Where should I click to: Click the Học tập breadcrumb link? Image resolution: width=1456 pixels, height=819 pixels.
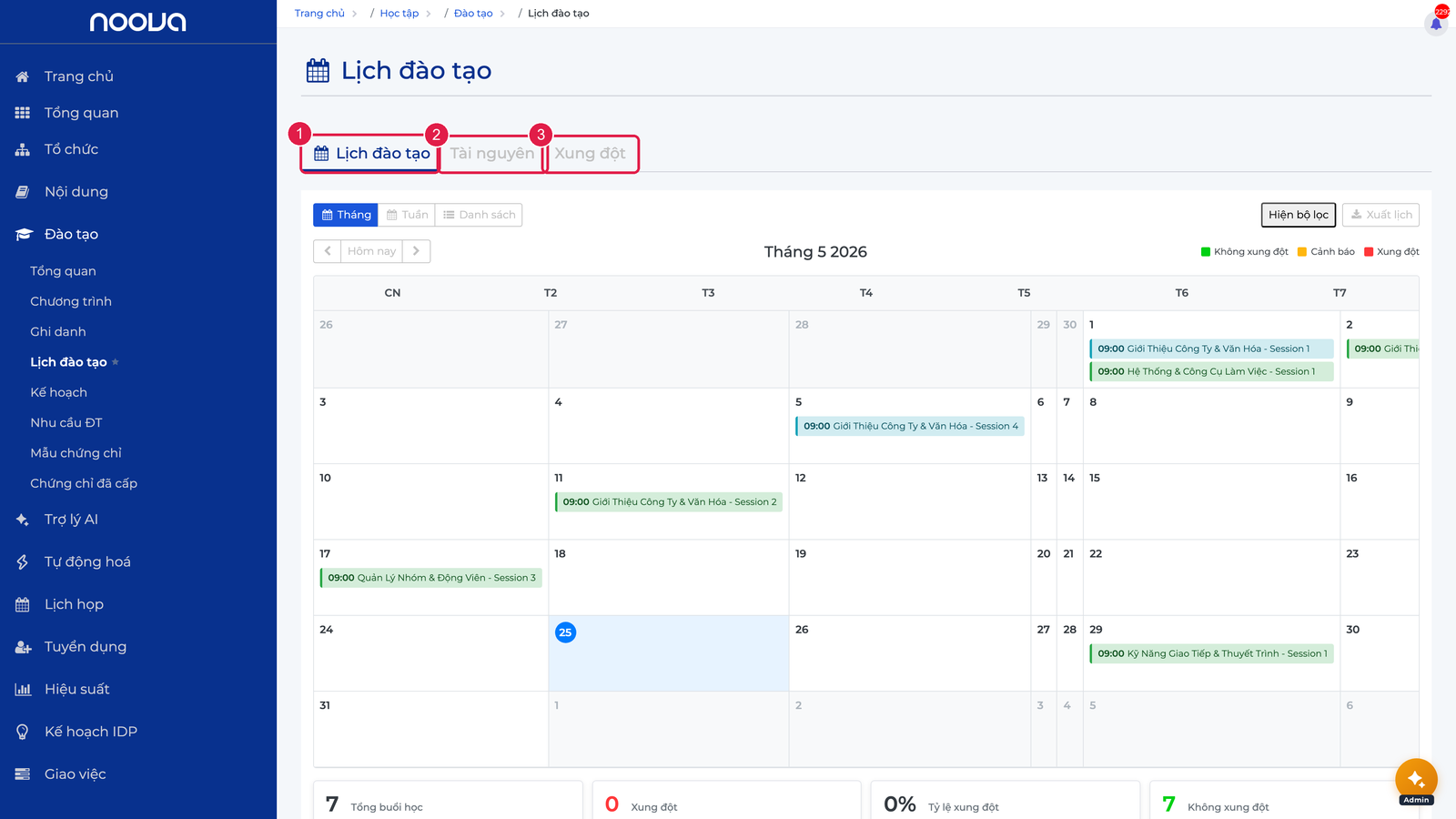[x=399, y=14]
